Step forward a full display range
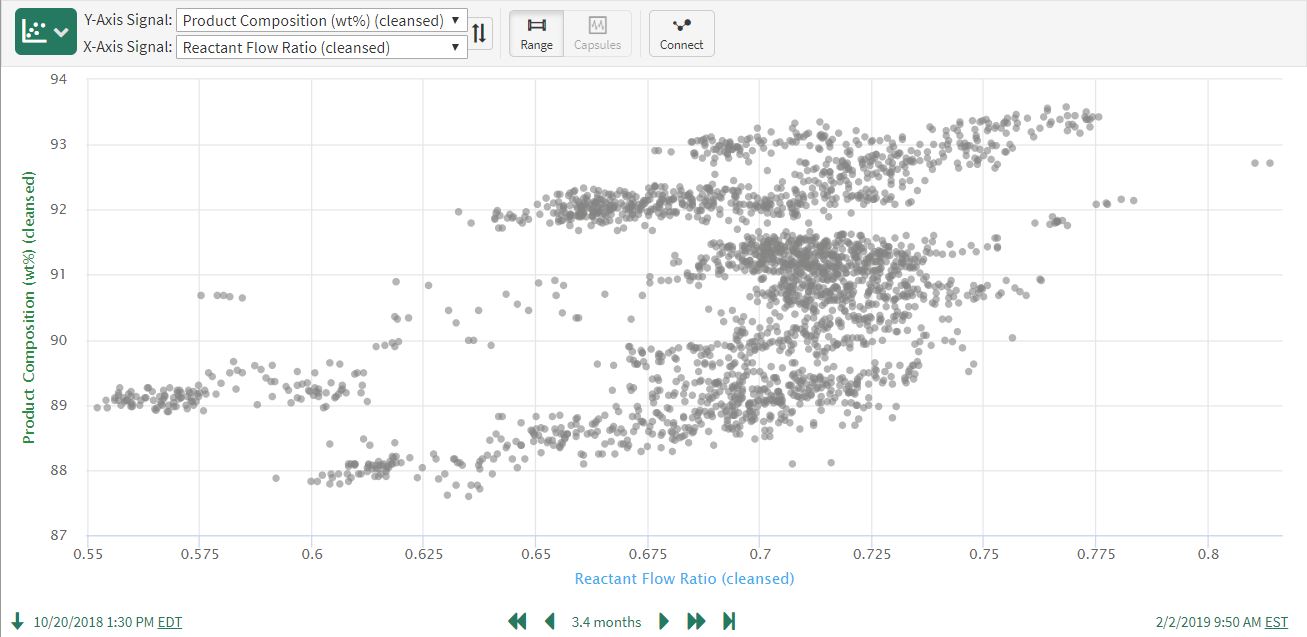 click(696, 622)
